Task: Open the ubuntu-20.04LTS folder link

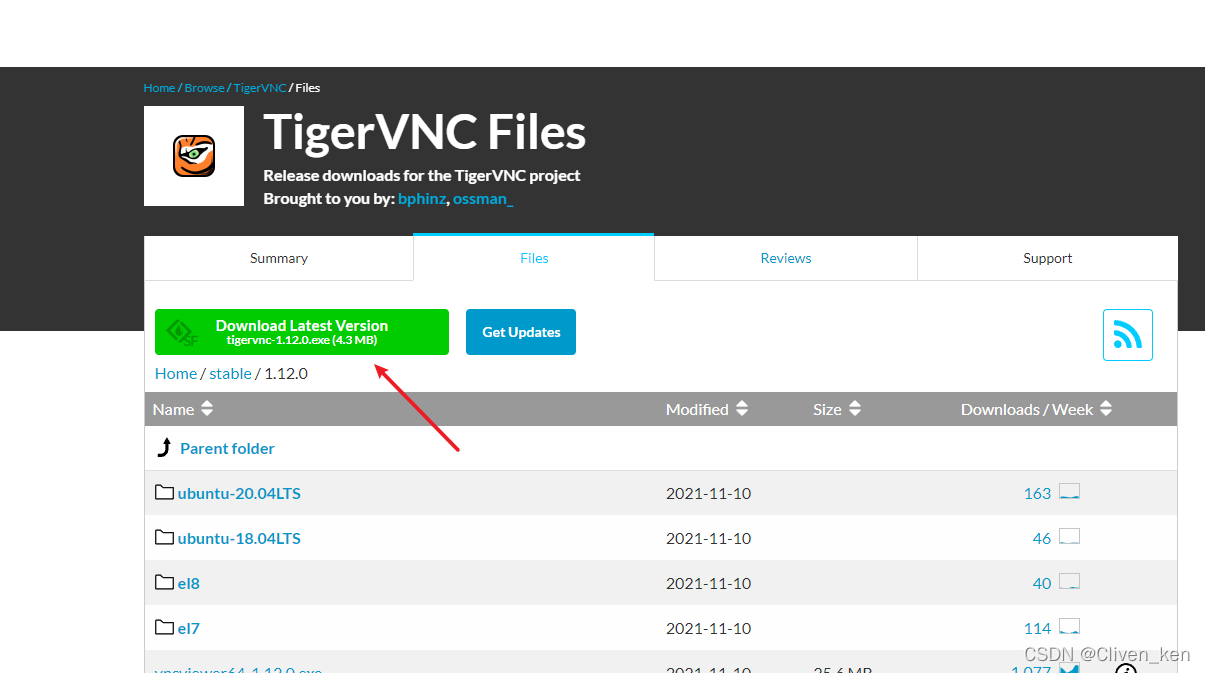Action: pyautogui.click(x=239, y=493)
